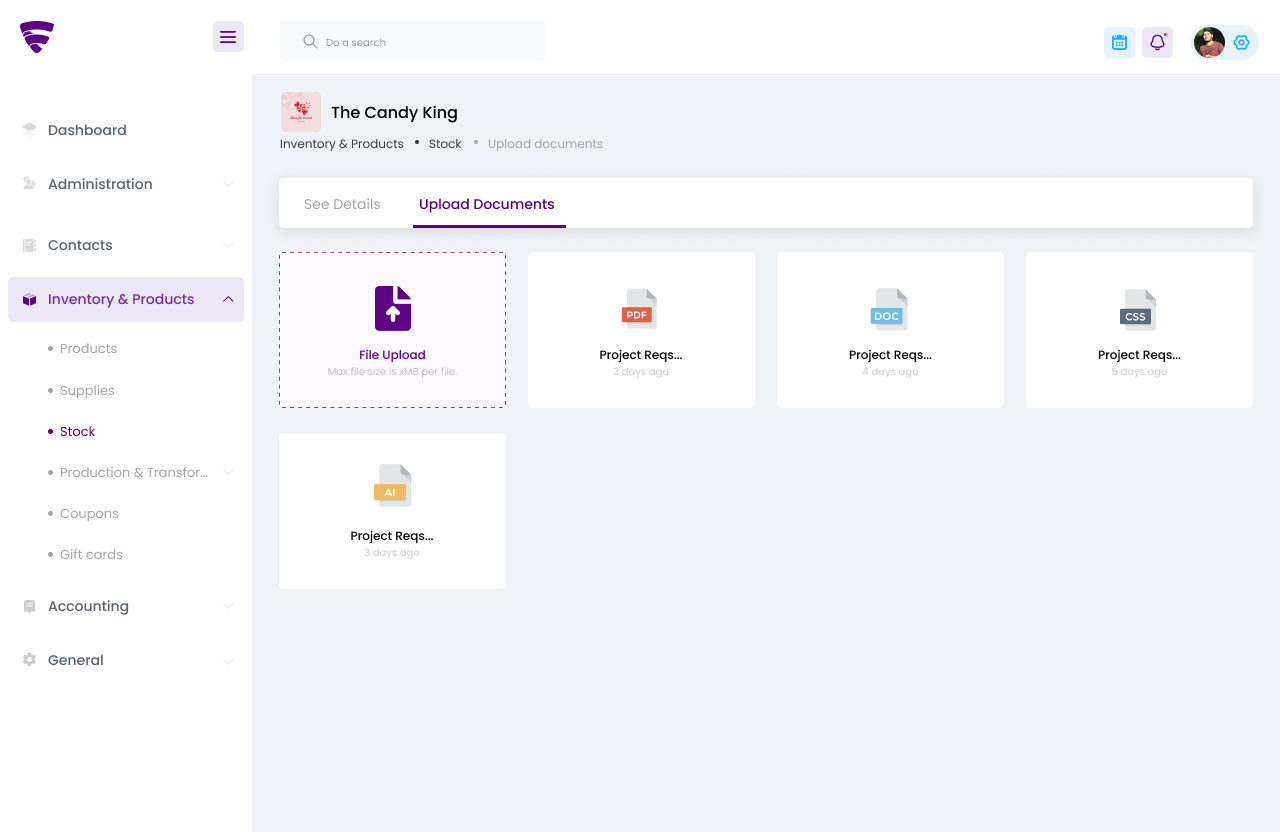Expand the Administration chevron

(228, 184)
